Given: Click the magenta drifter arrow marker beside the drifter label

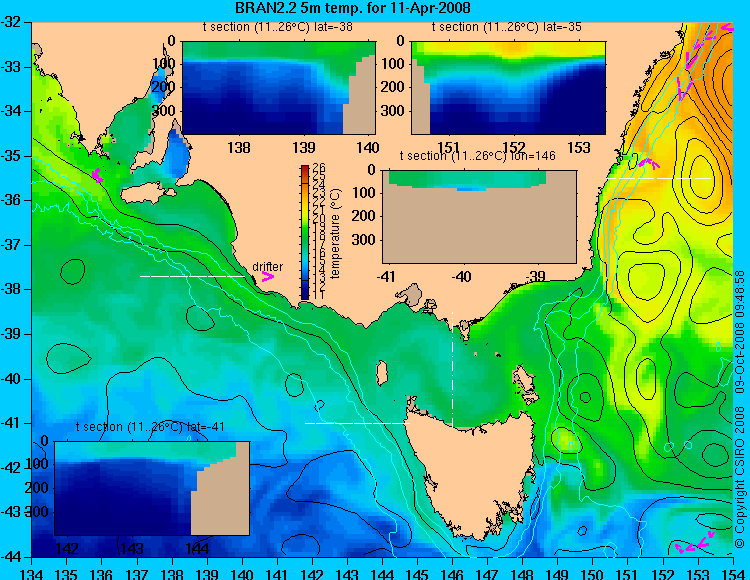Looking at the screenshot, I should [x=267, y=277].
